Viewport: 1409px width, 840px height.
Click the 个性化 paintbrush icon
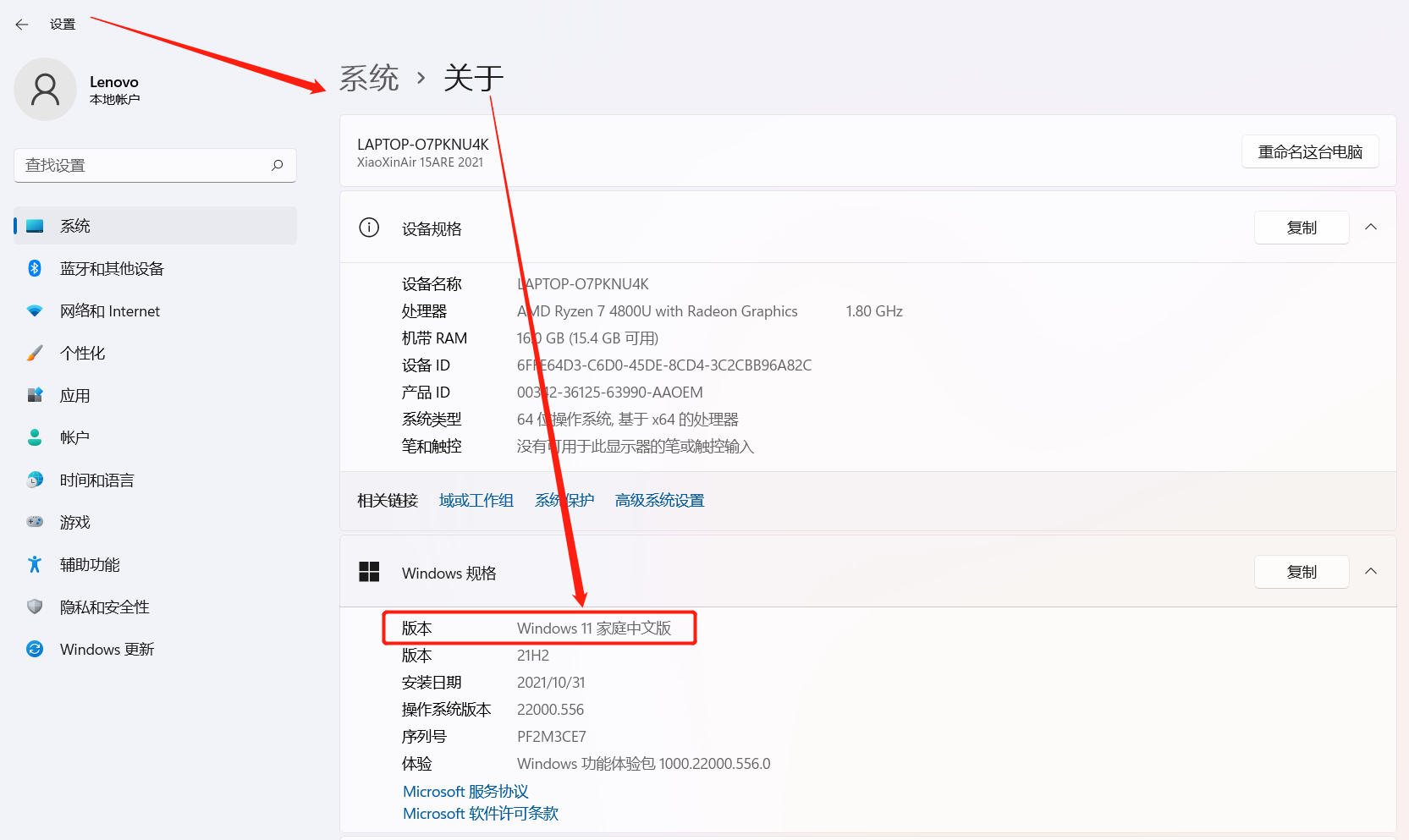point(35,353)
